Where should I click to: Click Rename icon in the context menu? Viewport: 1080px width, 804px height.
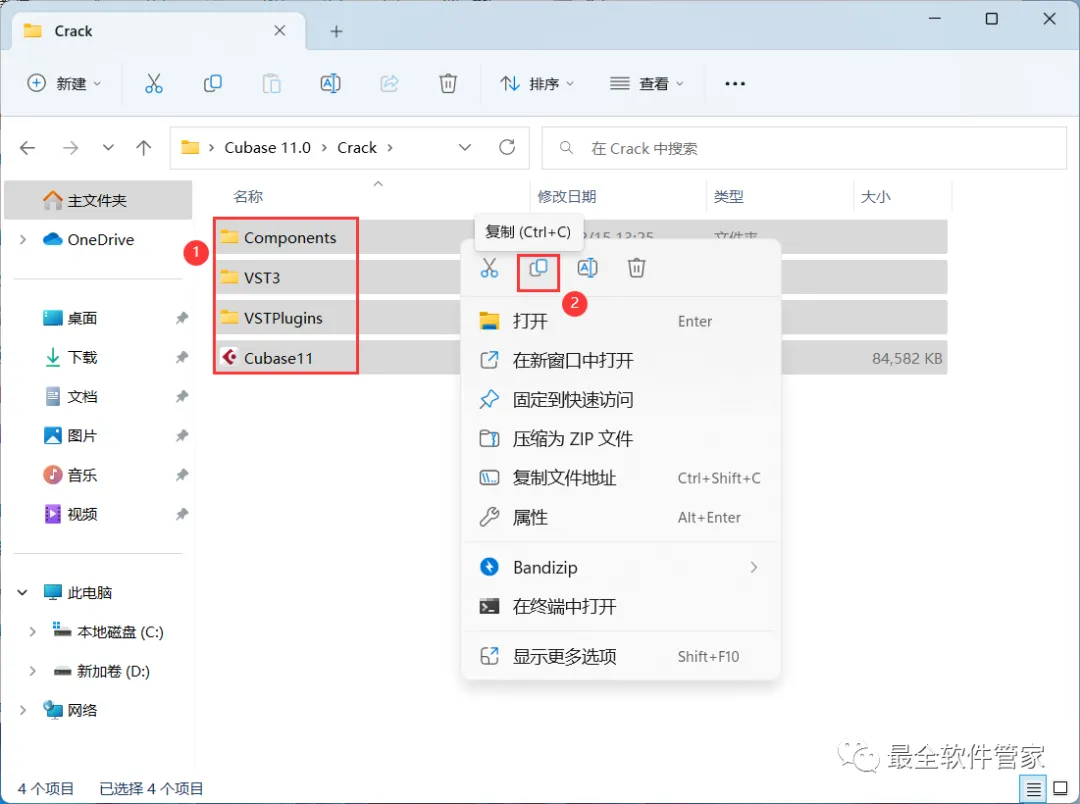pos(588,268)
